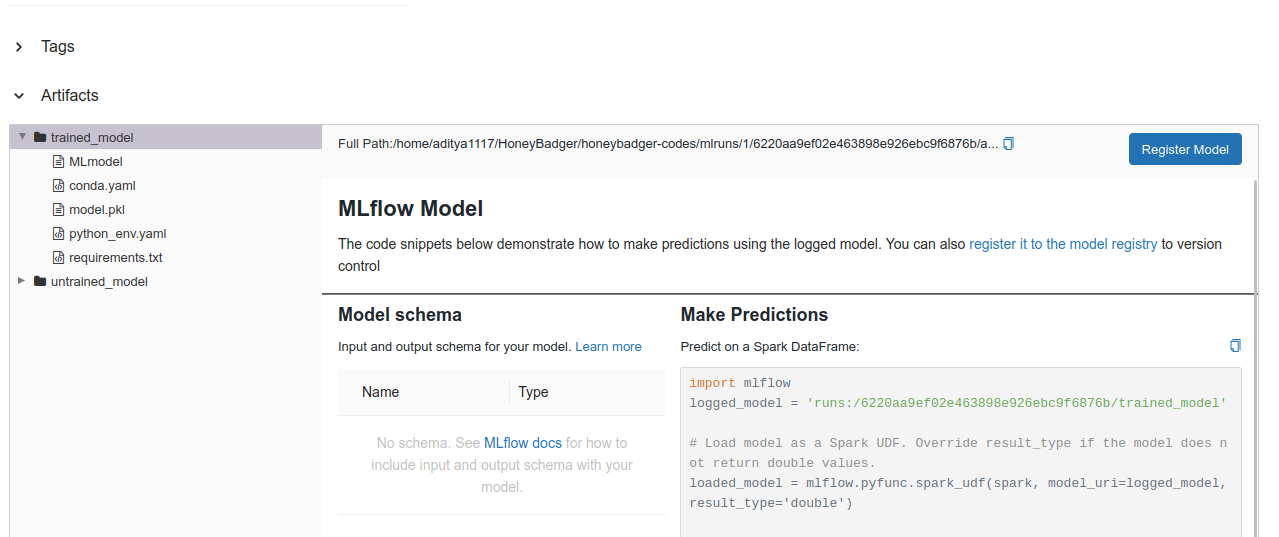The height and width of the screenshot is (537, 1279).
Task: Click the Predict on a Spark DataFrame label
Action: 770,346
